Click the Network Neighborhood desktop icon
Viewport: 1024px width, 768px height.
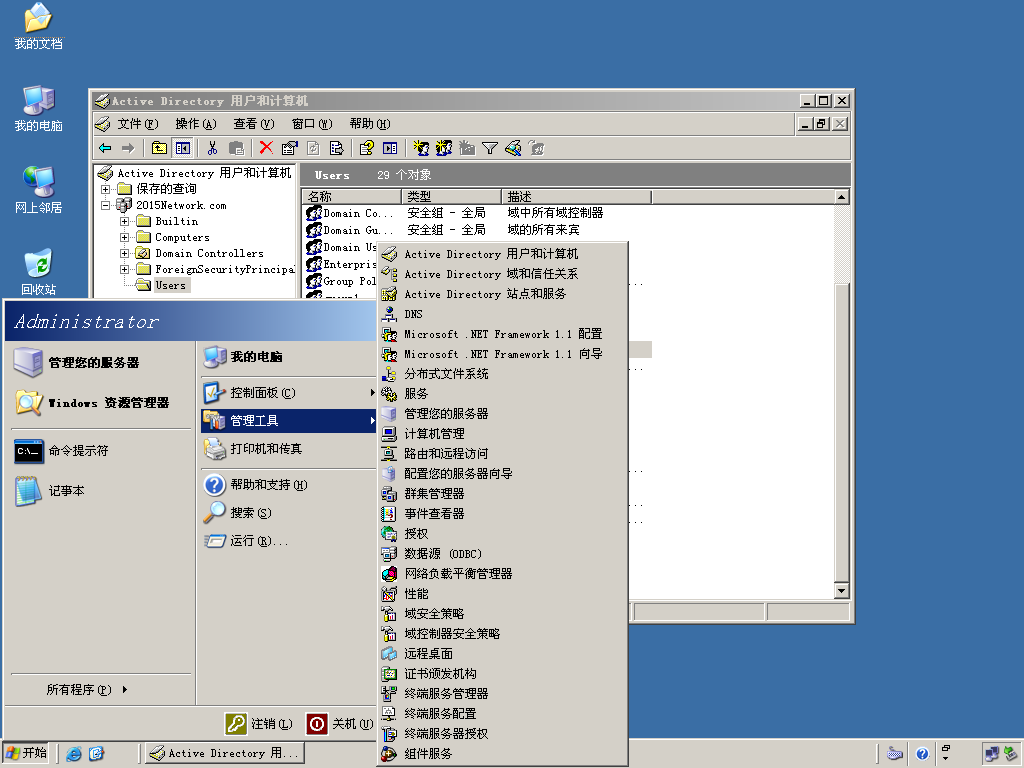coord(39,190)
